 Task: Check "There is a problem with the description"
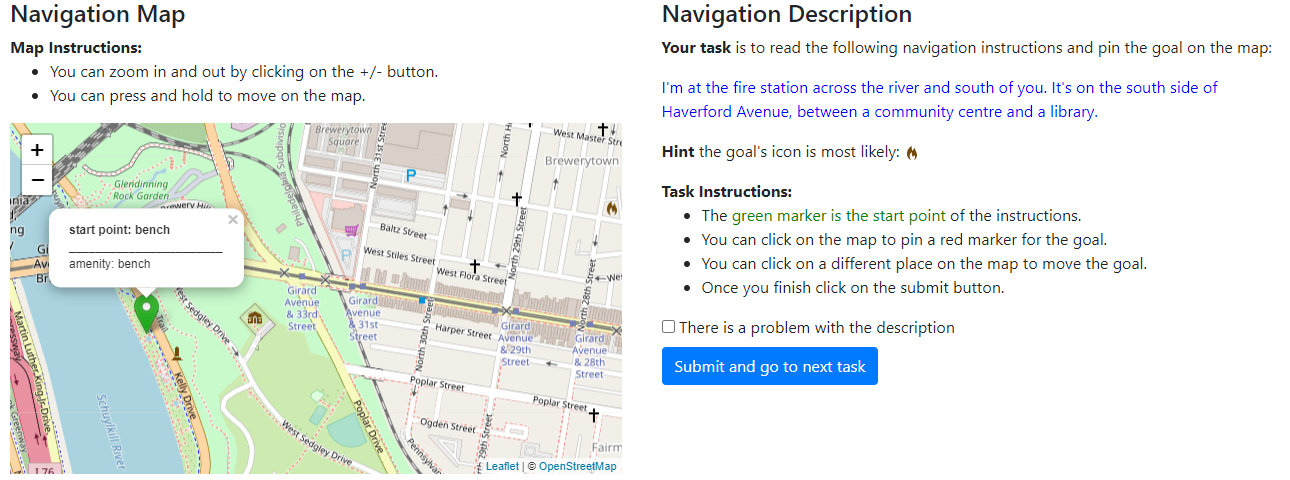coord(668,327)
